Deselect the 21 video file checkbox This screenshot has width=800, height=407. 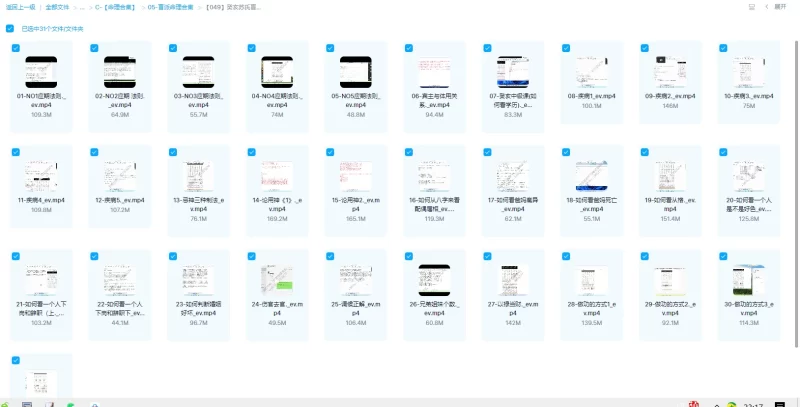[16, 255]
